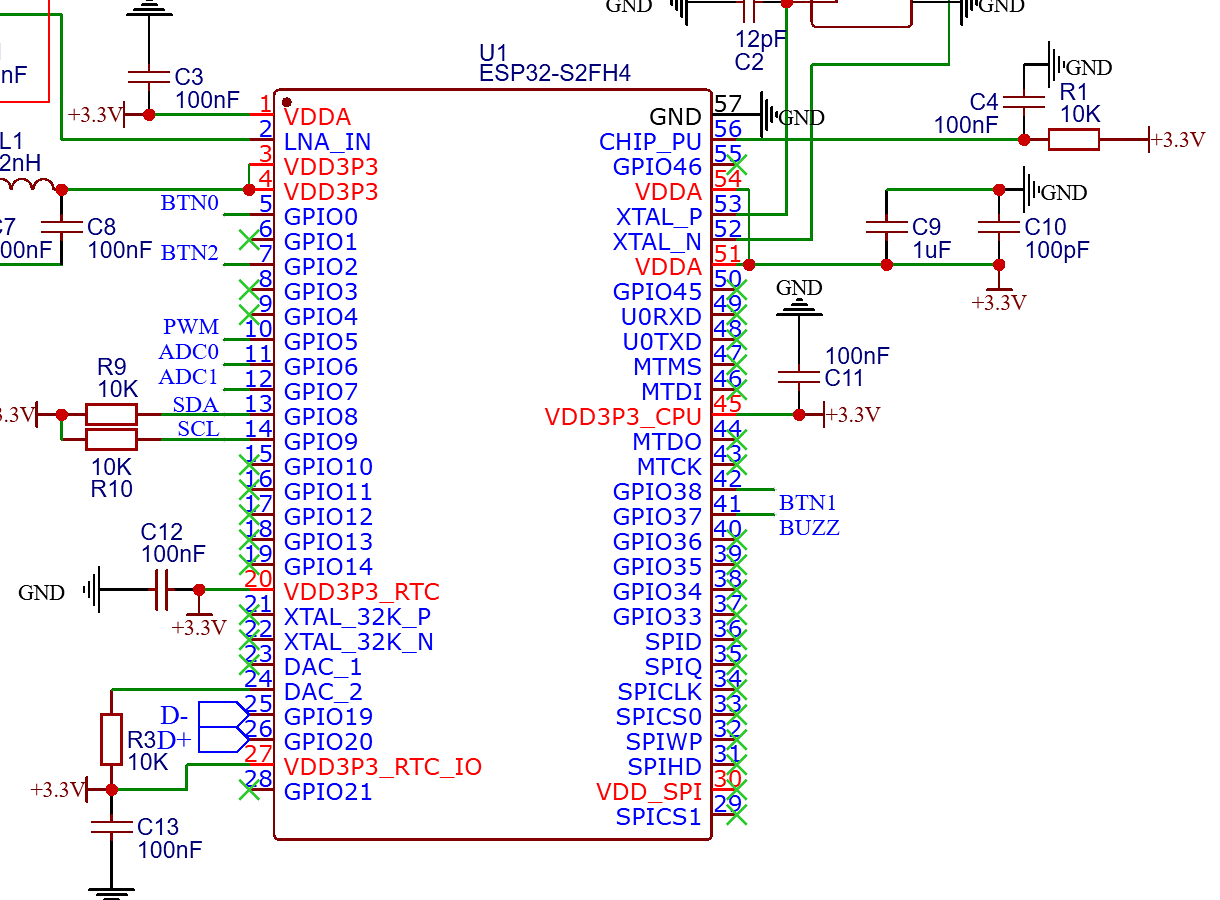Select the 1uF value under C9
This screenshot has height=900, width=1220.
coord(932,250)
